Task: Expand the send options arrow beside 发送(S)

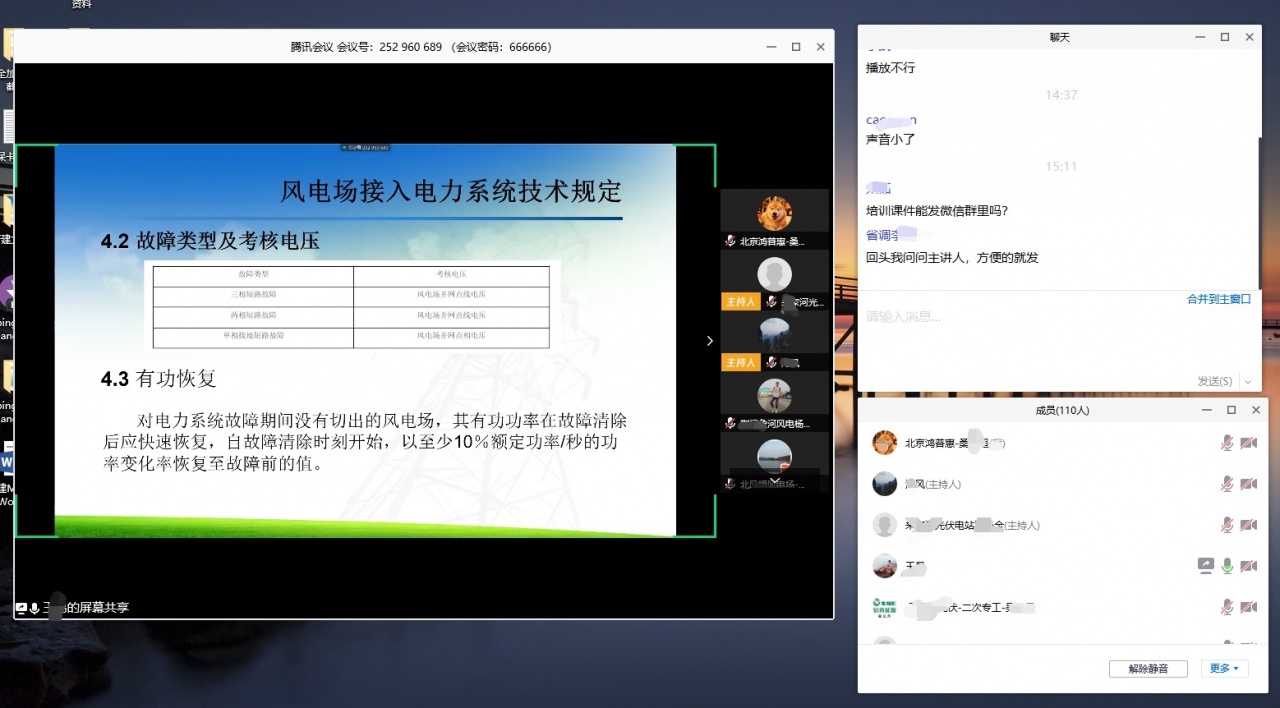Action: pos(1247,381)
